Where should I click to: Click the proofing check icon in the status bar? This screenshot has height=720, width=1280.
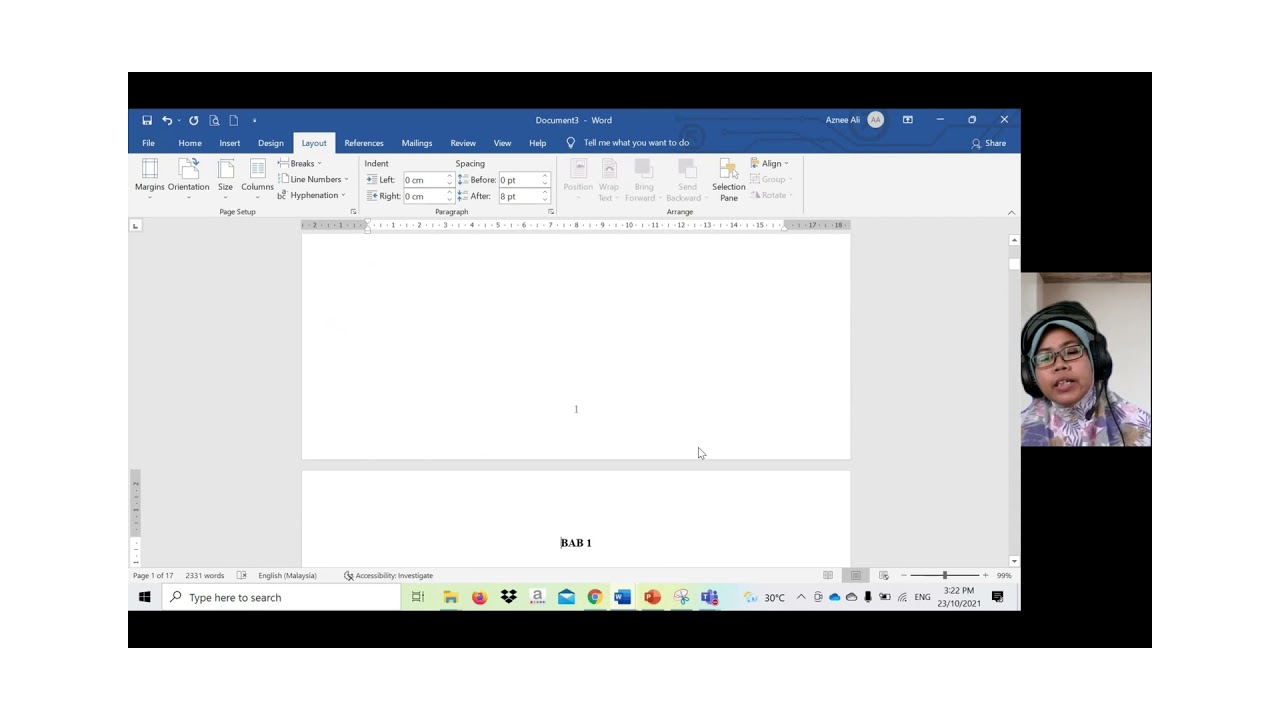click(242, 576)
